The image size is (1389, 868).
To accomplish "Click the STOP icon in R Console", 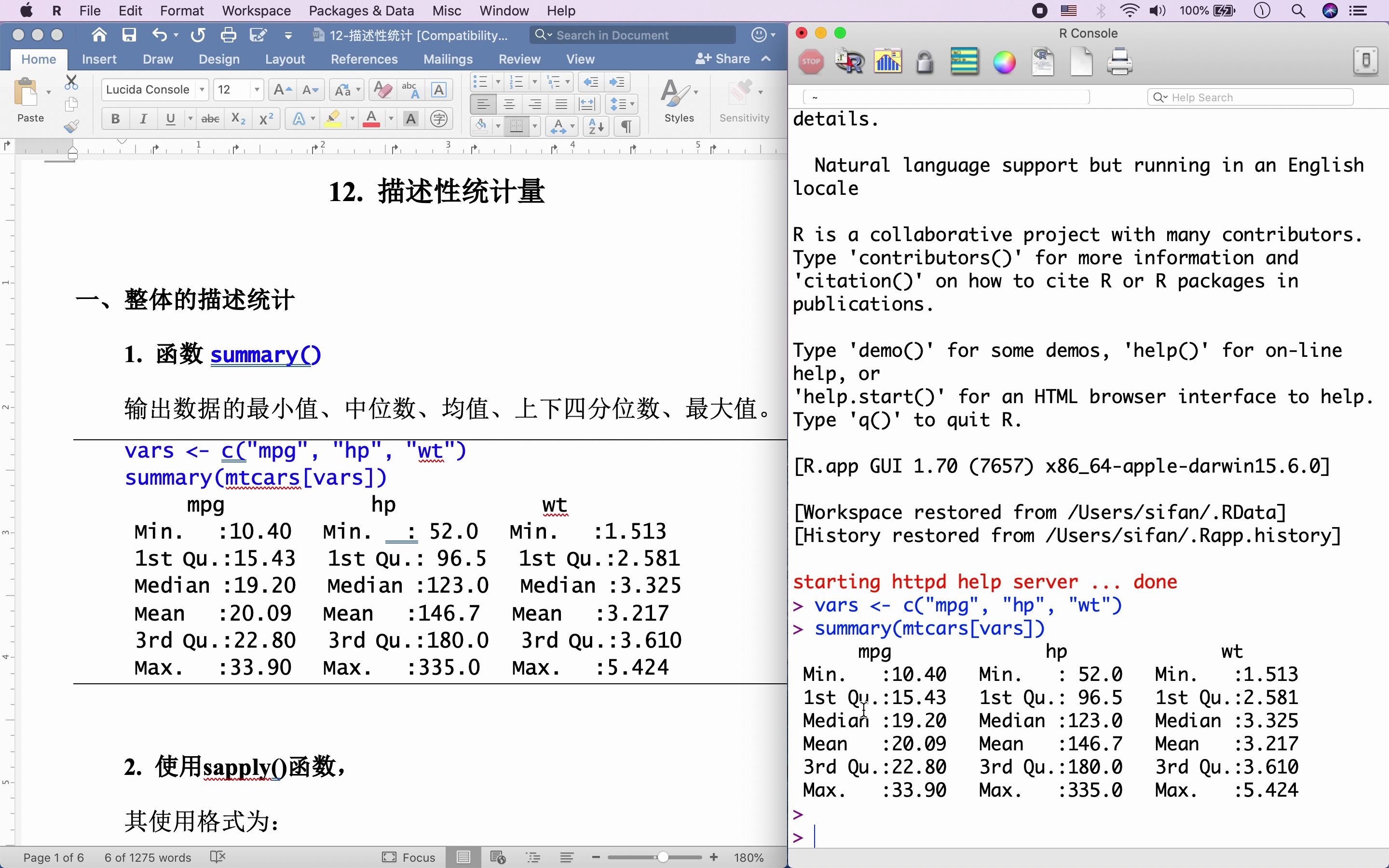I will (x=811, y=62).
